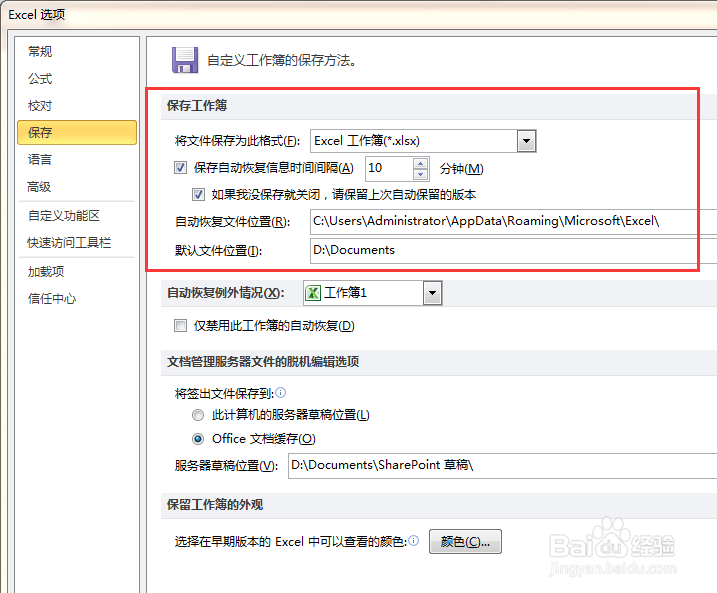Click the floppy disk save icon
Screen dimensions: 717x593
point(185,60)
